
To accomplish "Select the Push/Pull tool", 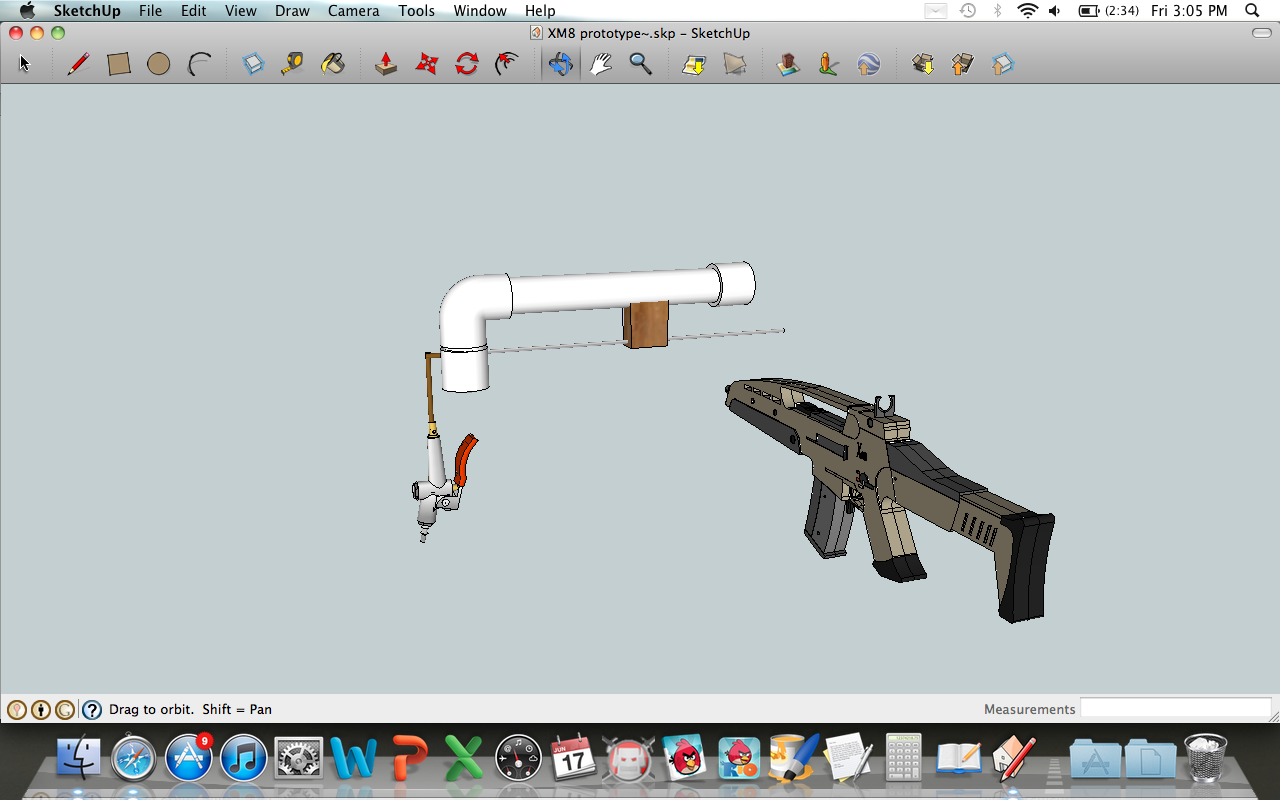I will point(386,64).
